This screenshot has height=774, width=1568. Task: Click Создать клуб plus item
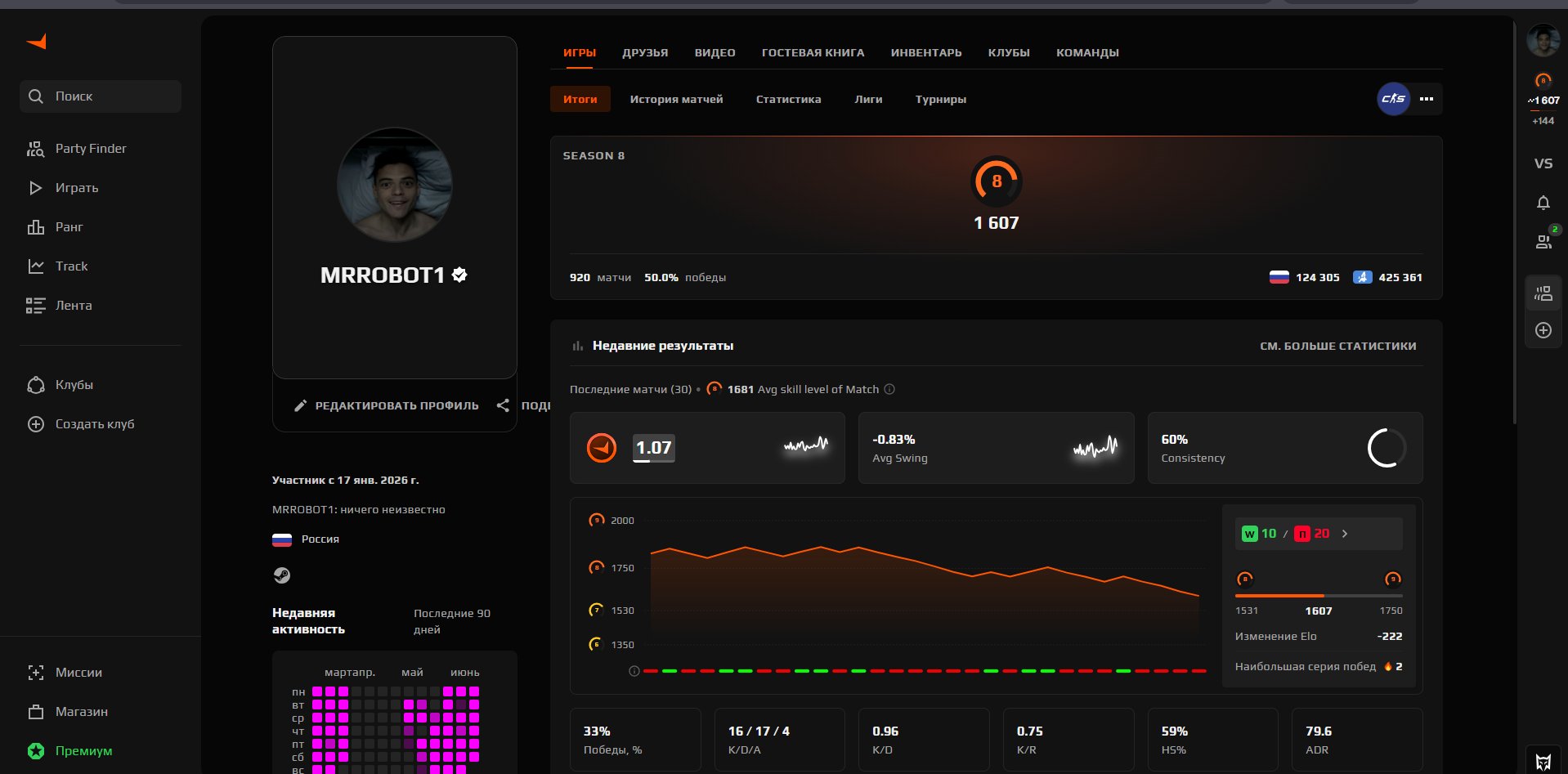[81, 423]
